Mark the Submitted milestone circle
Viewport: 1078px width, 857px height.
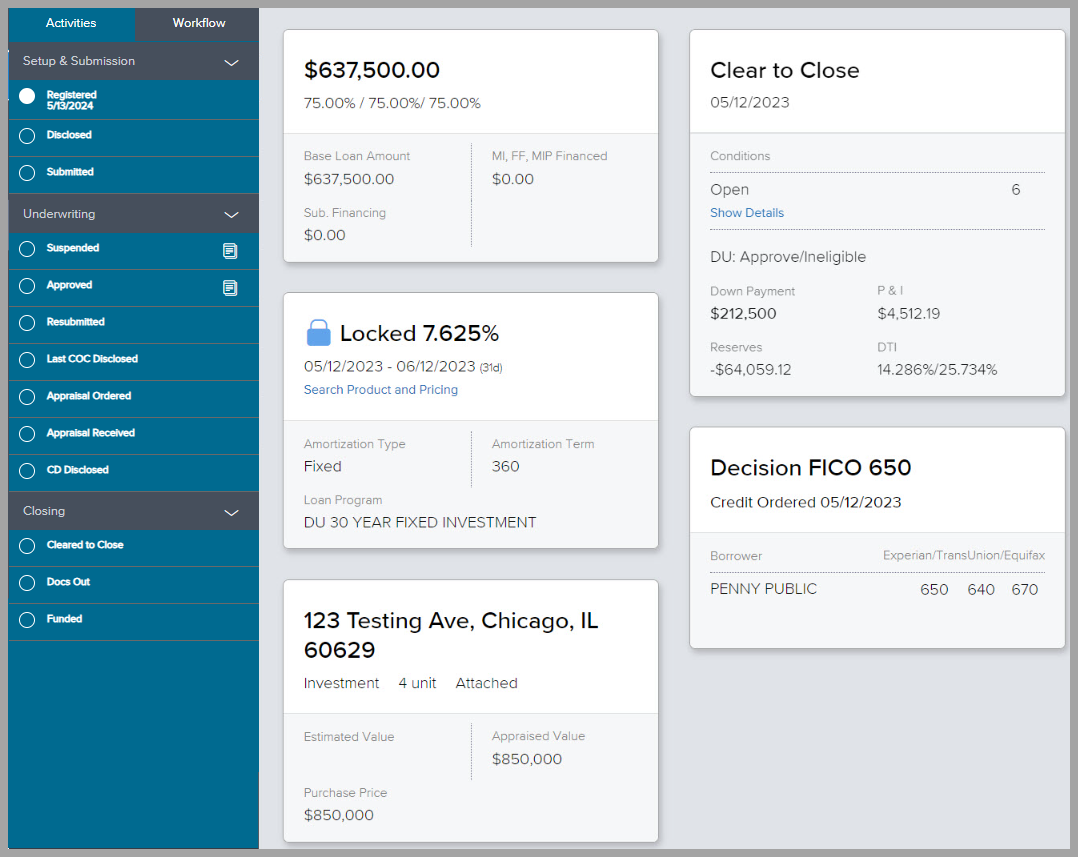click(29, 172)
